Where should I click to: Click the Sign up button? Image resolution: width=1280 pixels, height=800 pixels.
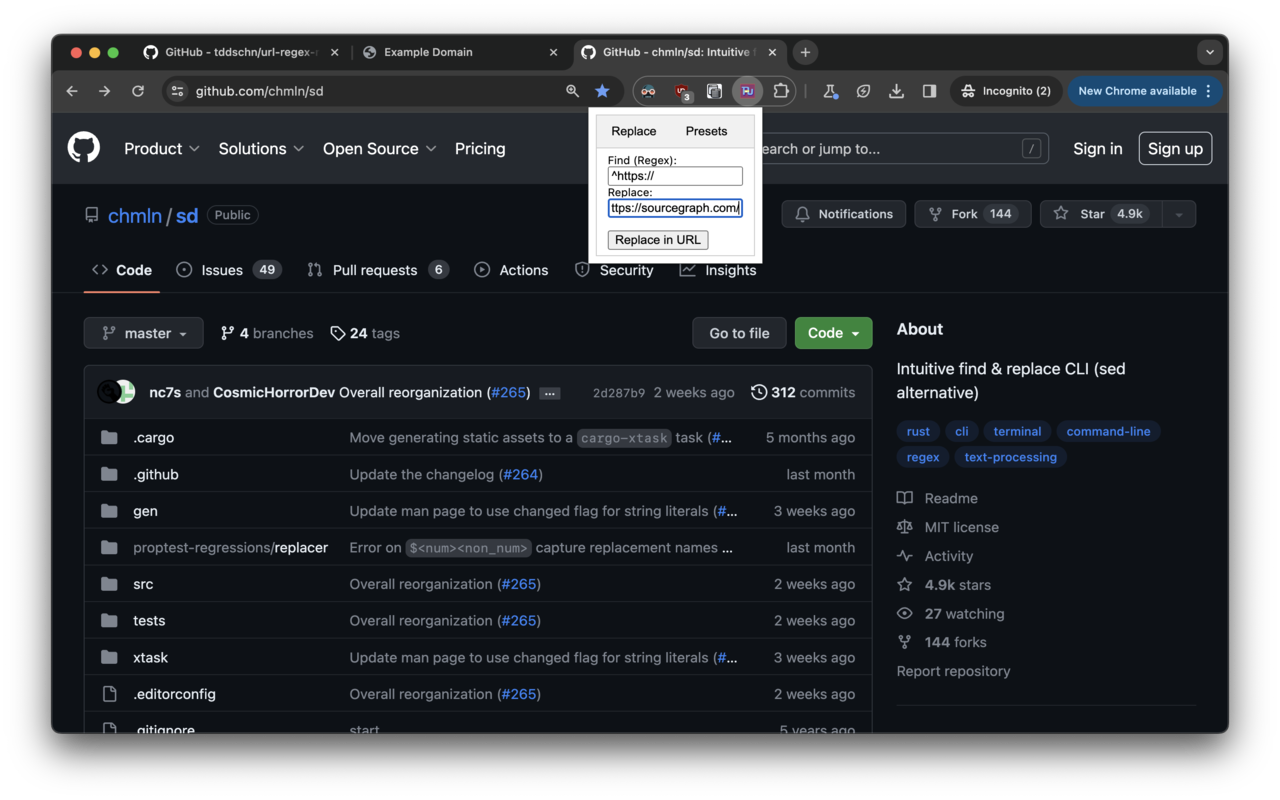click(1175, 148)
